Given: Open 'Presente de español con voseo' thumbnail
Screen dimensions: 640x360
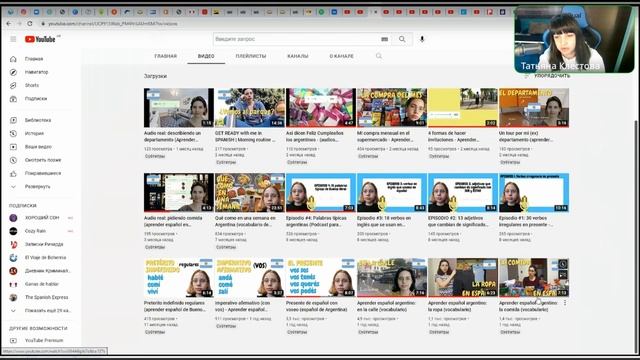Looking at the screenshot, I should 321,278.
